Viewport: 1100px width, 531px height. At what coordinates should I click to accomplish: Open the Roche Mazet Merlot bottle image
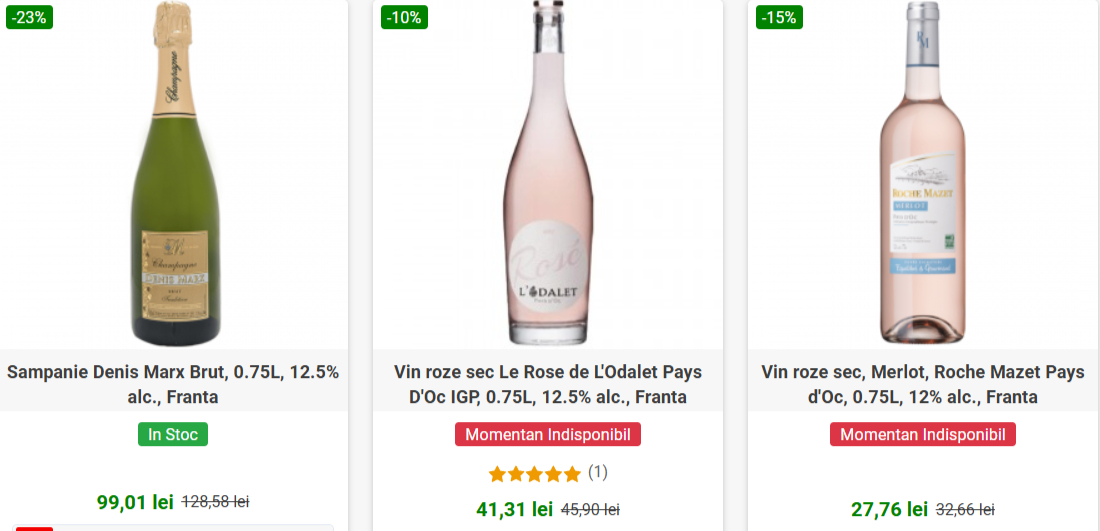pyautogui.click(x=923, y=175)
